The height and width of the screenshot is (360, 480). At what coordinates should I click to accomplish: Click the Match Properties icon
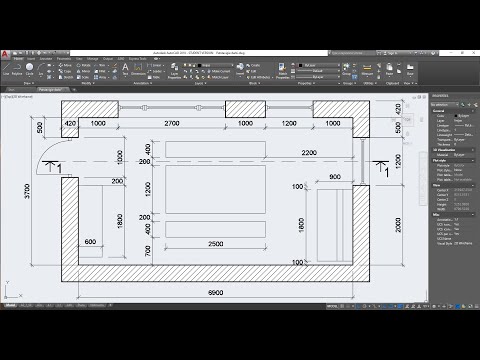coord(282,71)
